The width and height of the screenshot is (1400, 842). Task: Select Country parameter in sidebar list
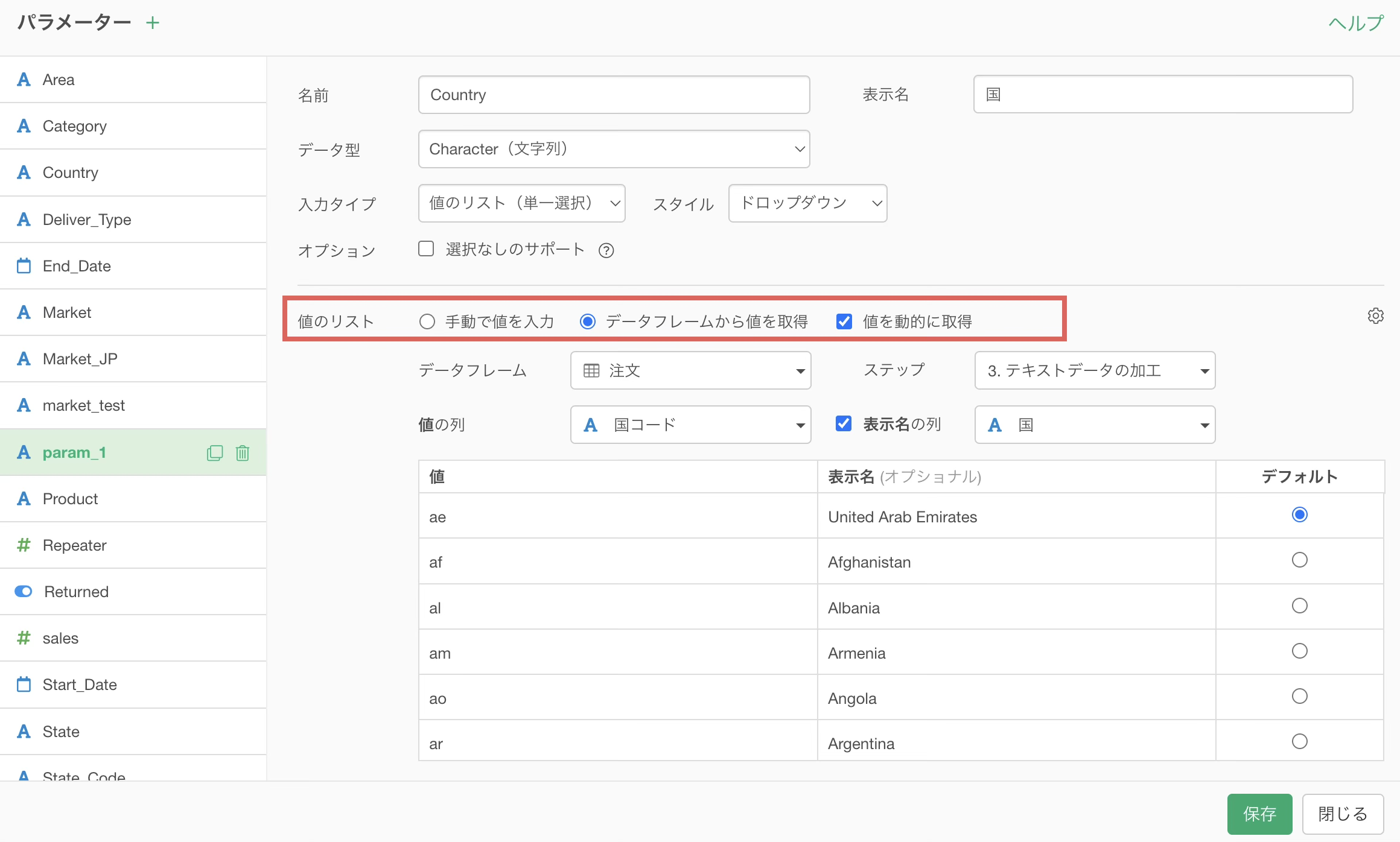(x=133, y=173)
